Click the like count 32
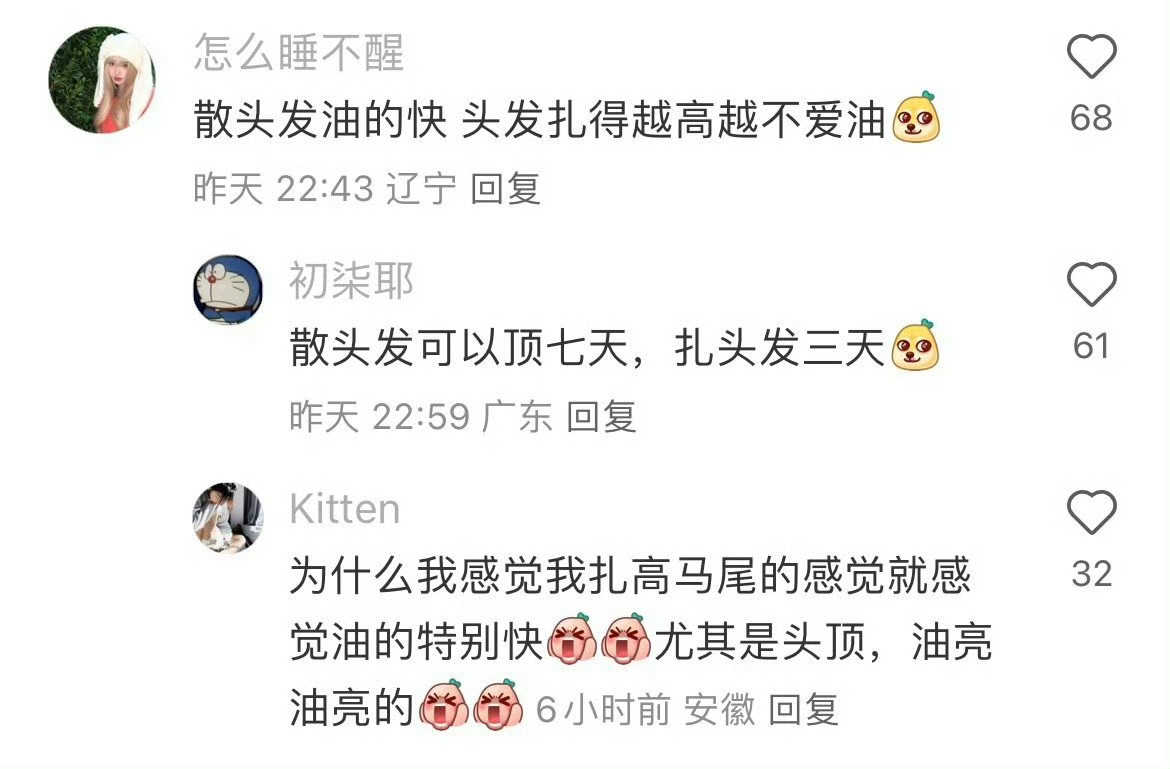This screenshot has width=1170, height=769. tap(1092, 574)
